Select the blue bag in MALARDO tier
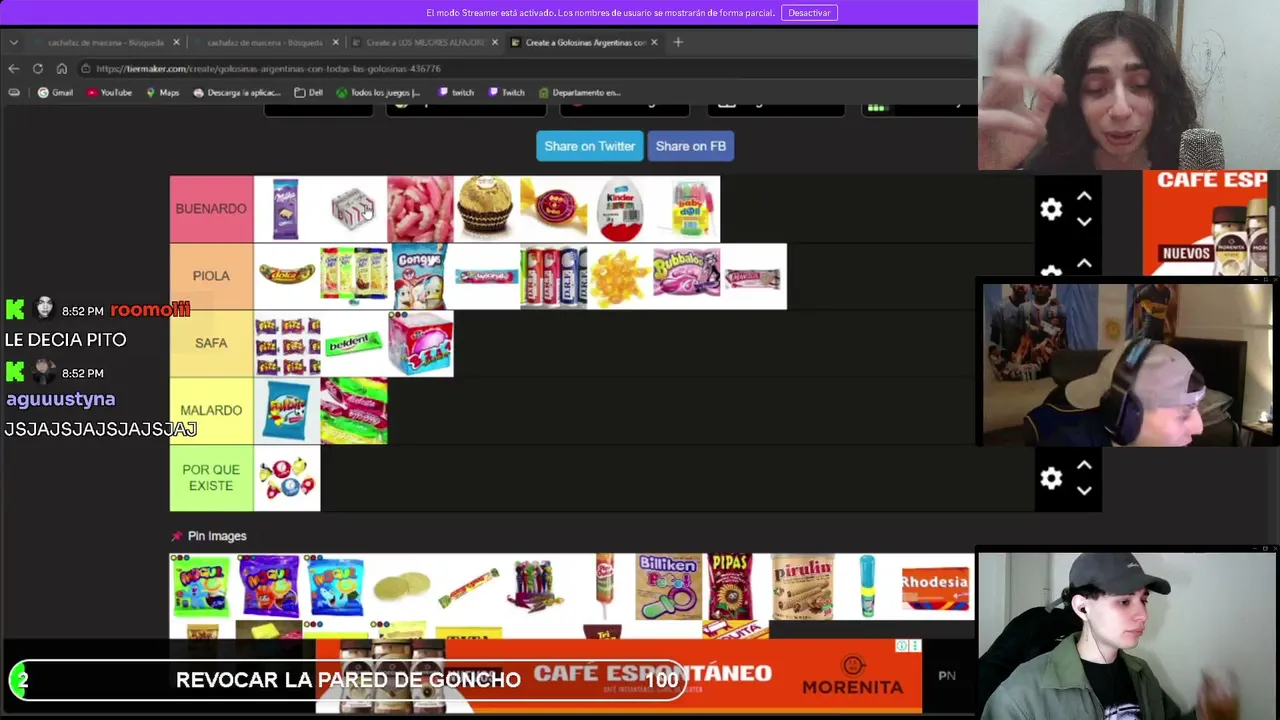This screenshot has height=720, width=1280. 287,410
